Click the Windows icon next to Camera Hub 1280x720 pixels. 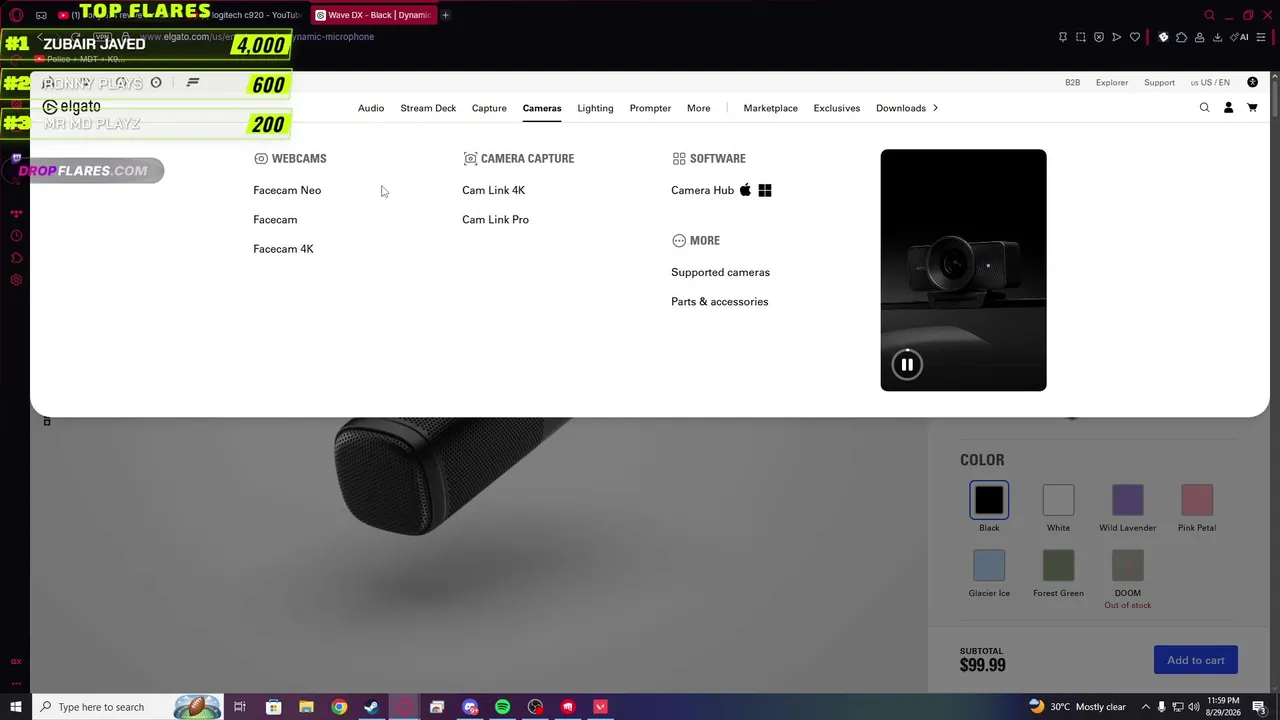click(x=765, y=190)
